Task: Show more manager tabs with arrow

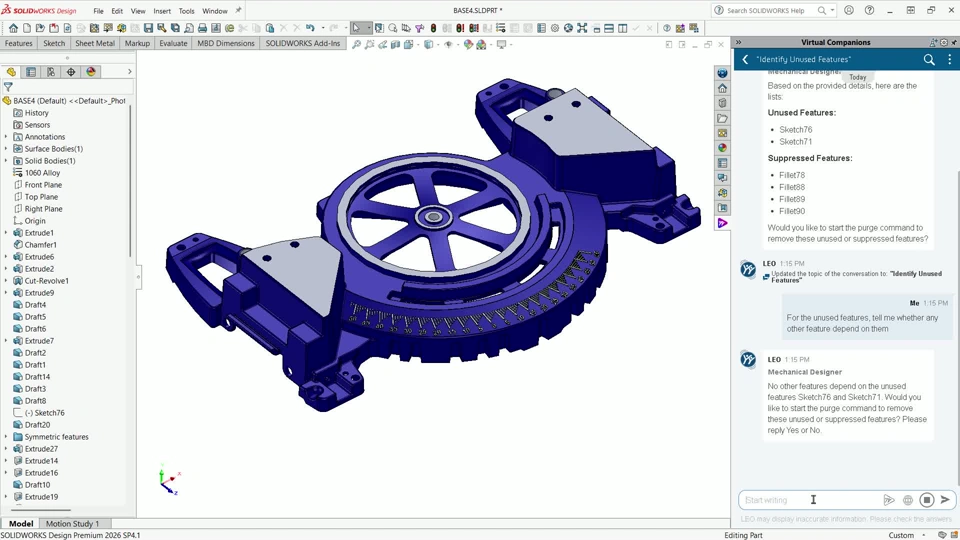Action: point(129,72)
